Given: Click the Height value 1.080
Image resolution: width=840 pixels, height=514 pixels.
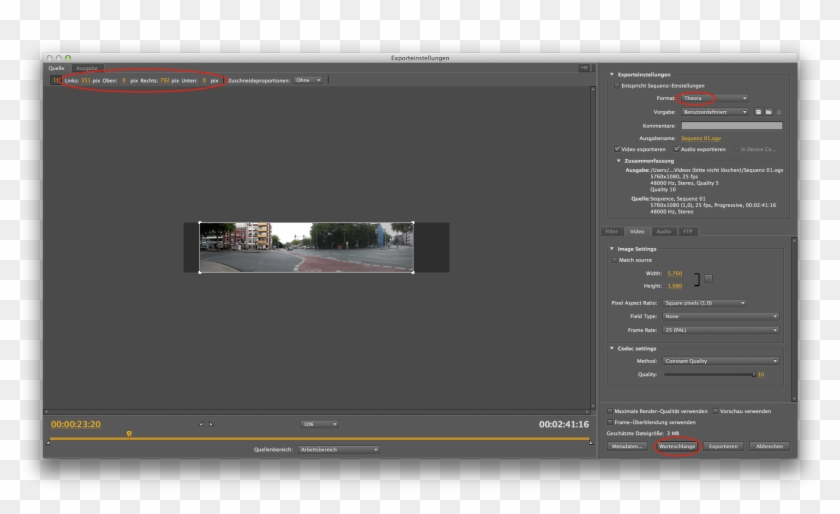Looking at the screenshot, I should (x=674, y=286).
